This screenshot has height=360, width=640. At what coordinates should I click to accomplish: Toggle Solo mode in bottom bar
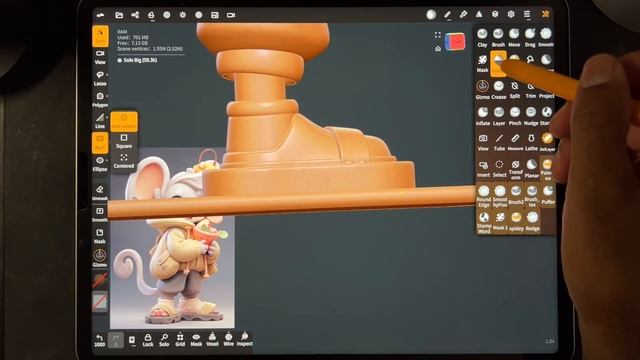tap(164, 340)
